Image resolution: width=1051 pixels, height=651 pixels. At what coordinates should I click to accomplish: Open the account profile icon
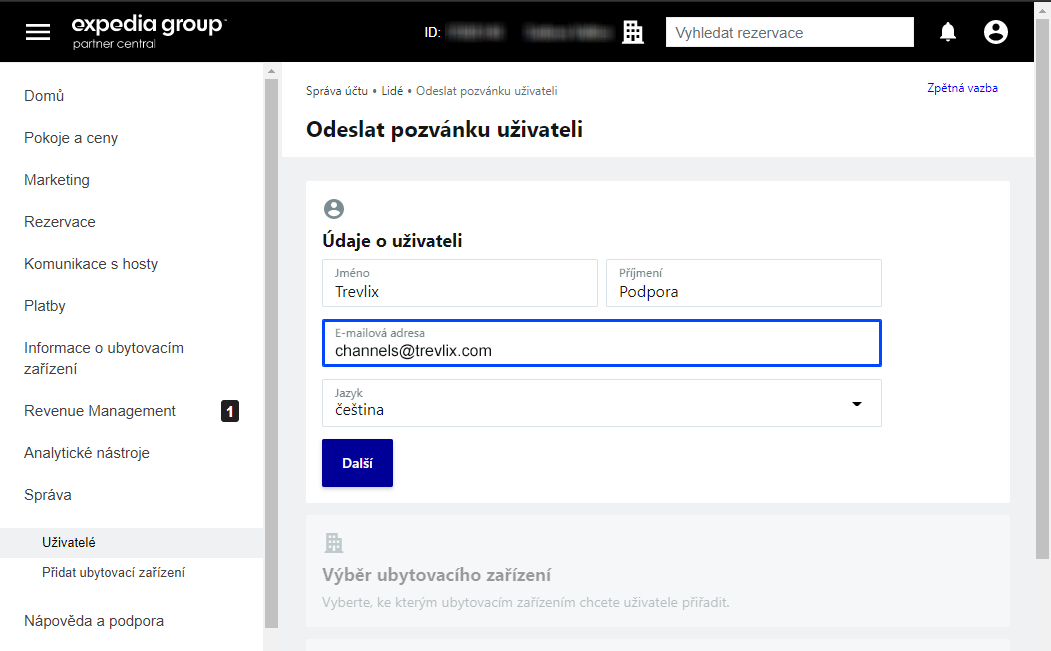pos(995,31)
